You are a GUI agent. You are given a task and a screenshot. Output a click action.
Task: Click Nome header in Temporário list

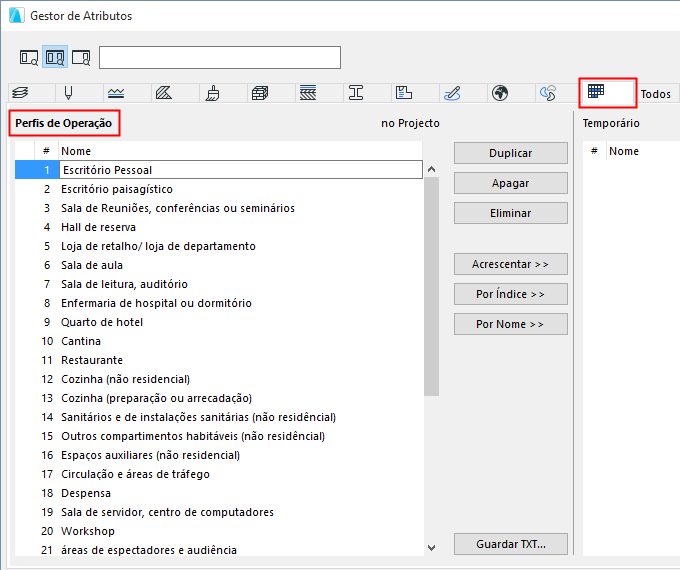click(624, 151)
